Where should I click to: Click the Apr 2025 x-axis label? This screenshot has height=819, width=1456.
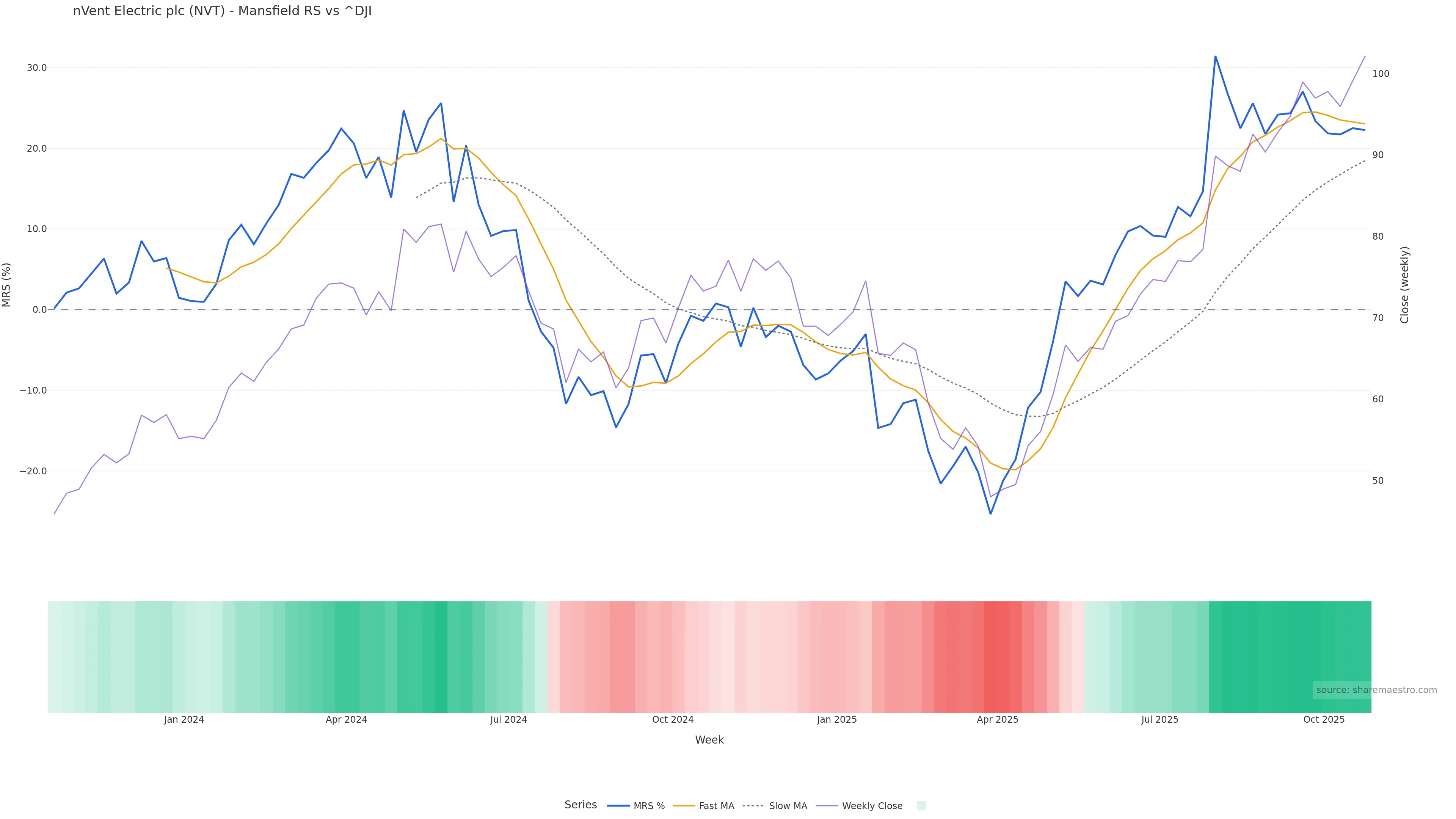[x=997, y=720]
